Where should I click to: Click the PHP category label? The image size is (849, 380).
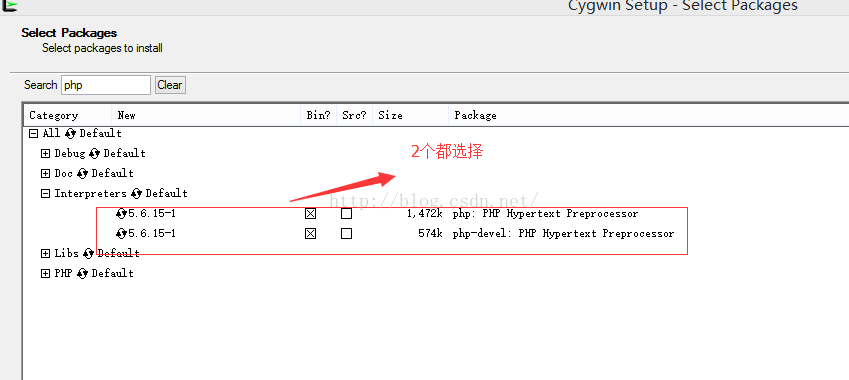(63, 273)
